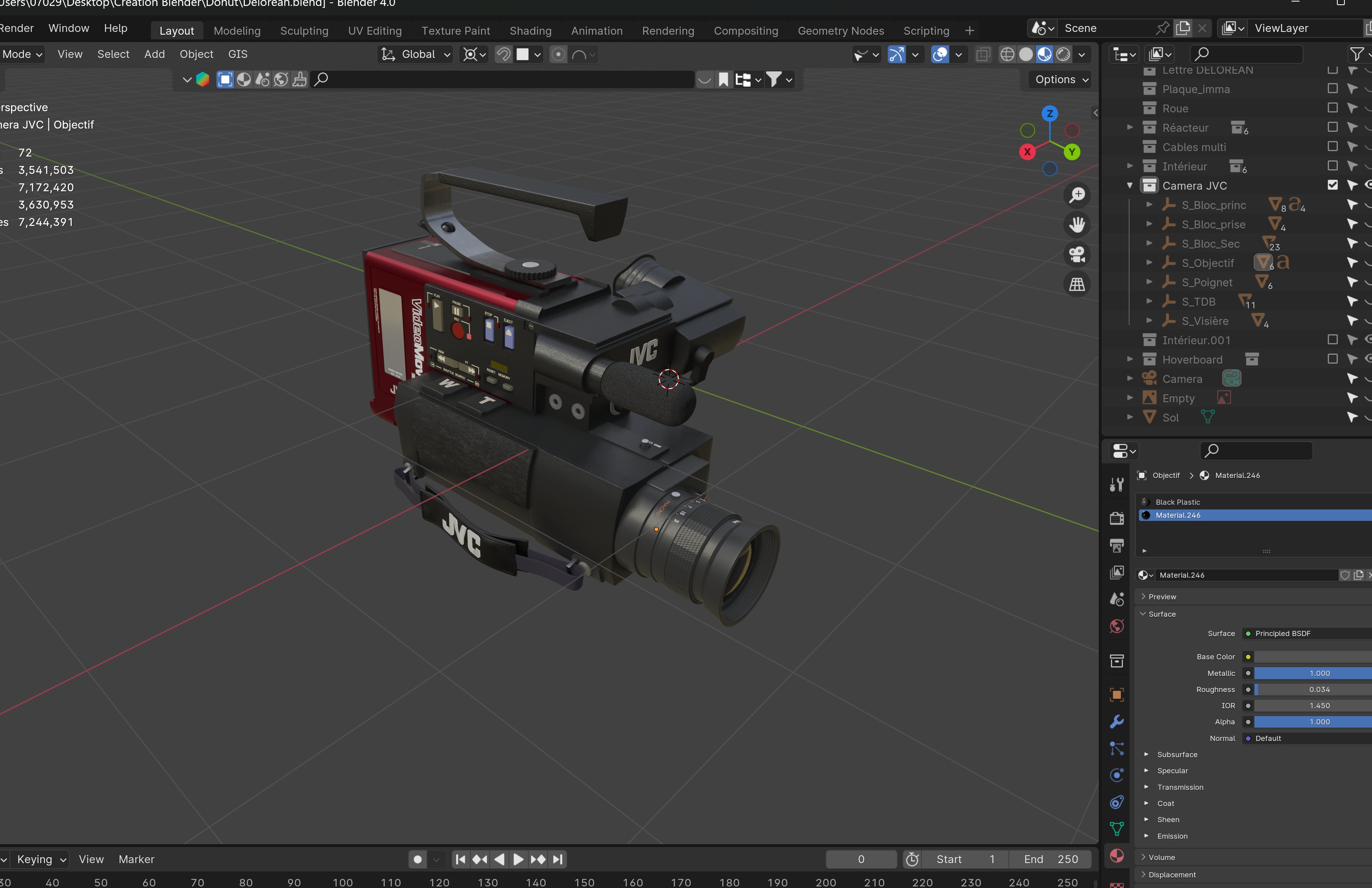Open the Render properties tab
The height and width of the screenshot is (888, 1372).
tap(1117, 519)
